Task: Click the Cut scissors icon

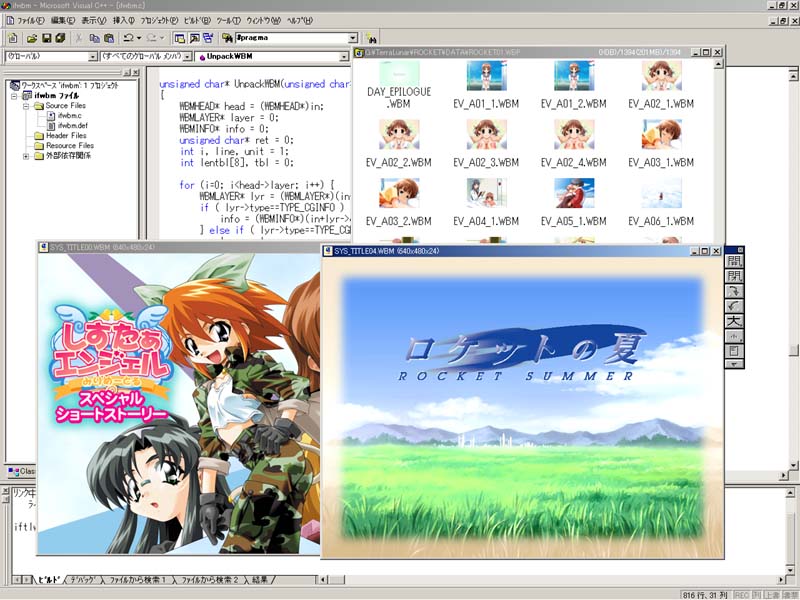Action: coord(79,38)
